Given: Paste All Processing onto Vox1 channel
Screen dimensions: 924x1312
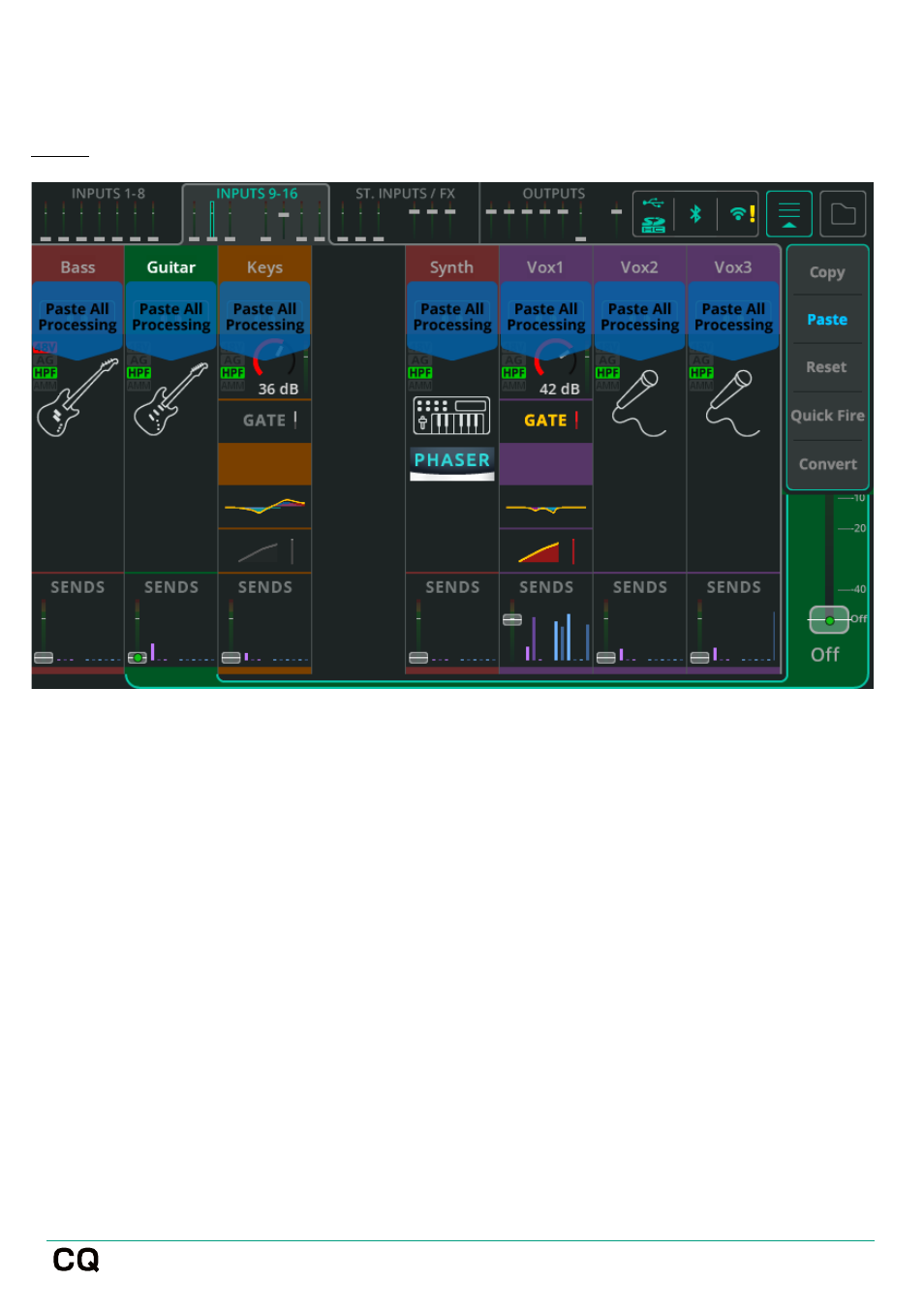Looking at the screenshot, I should click(546, 318).
